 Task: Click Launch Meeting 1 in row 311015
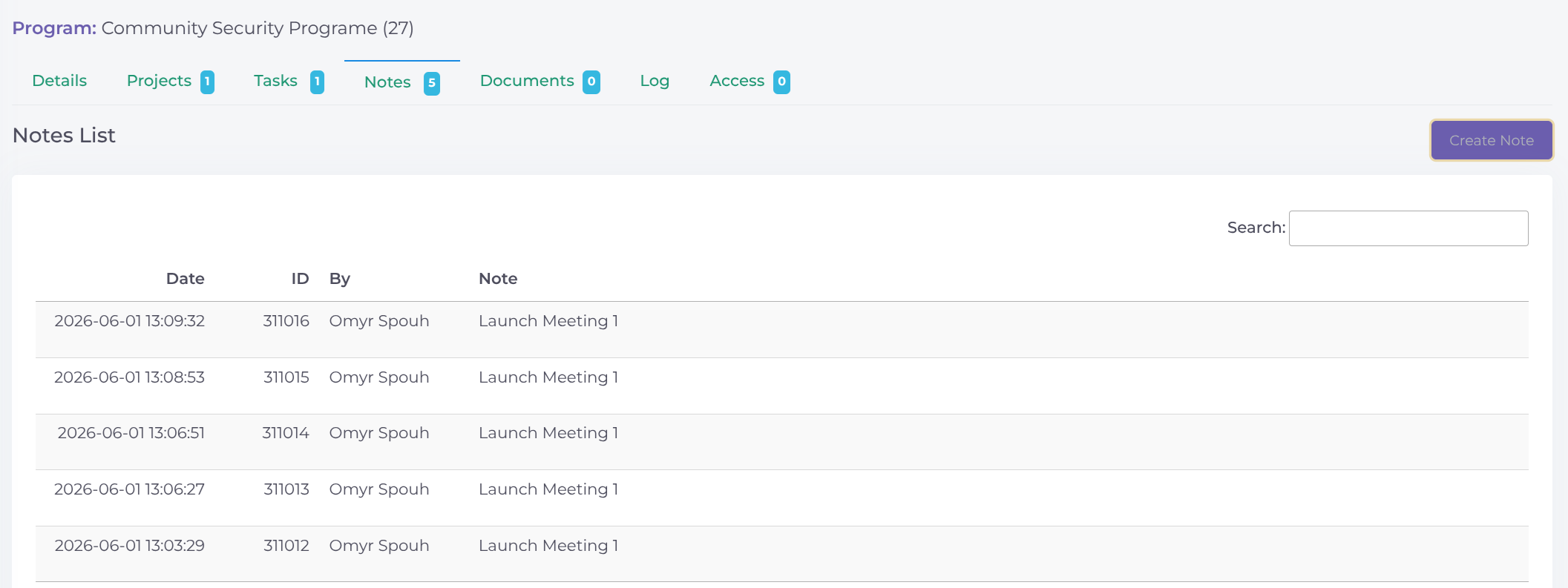tap(548, 377)
